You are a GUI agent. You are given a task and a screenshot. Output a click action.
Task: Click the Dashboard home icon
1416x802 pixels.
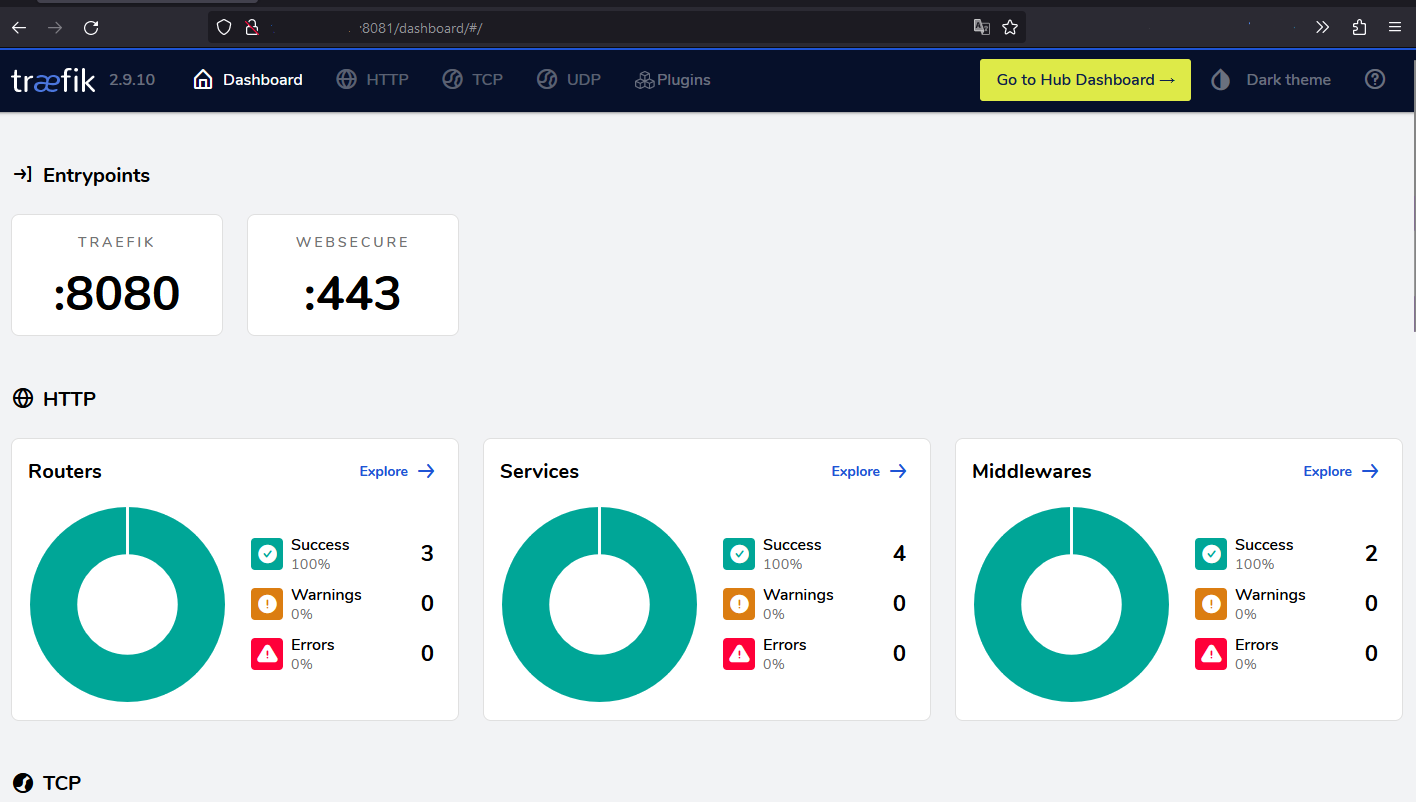203,78
